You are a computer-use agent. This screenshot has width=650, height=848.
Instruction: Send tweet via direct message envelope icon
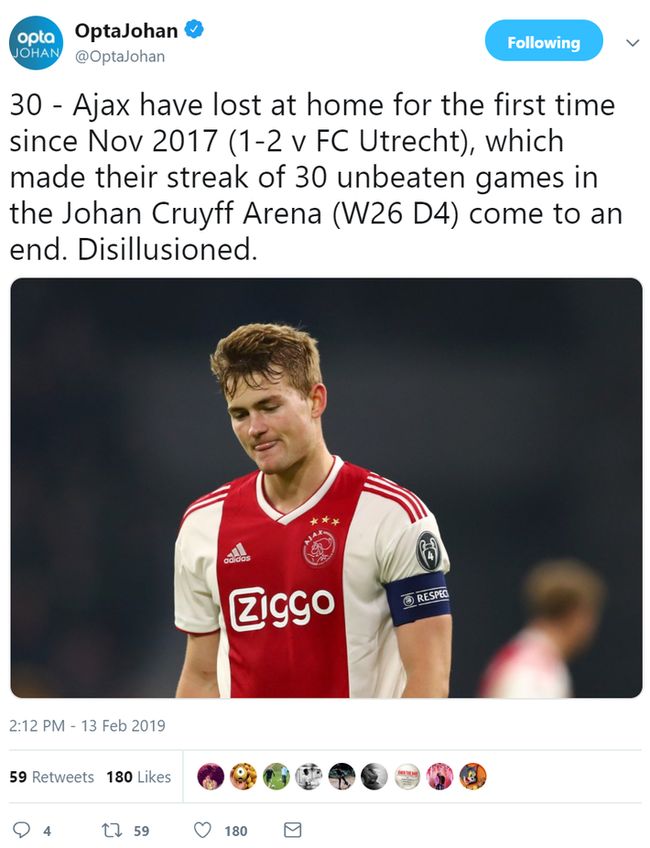coord(292,830)
